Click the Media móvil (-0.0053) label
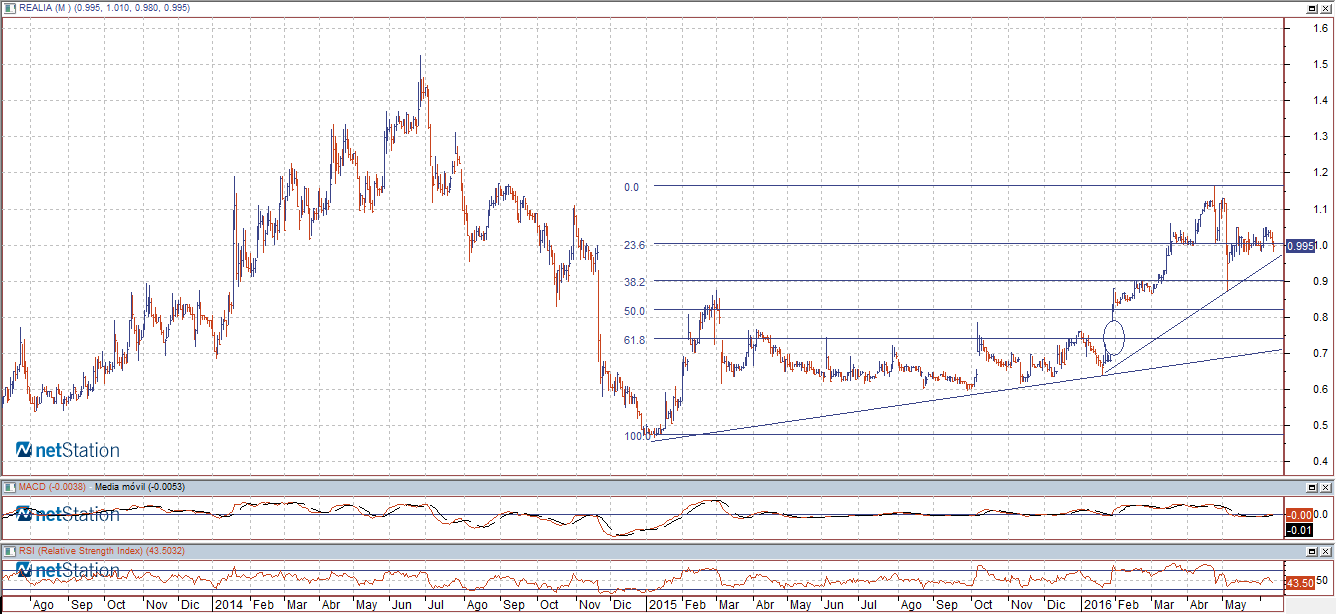 point(138,487)
